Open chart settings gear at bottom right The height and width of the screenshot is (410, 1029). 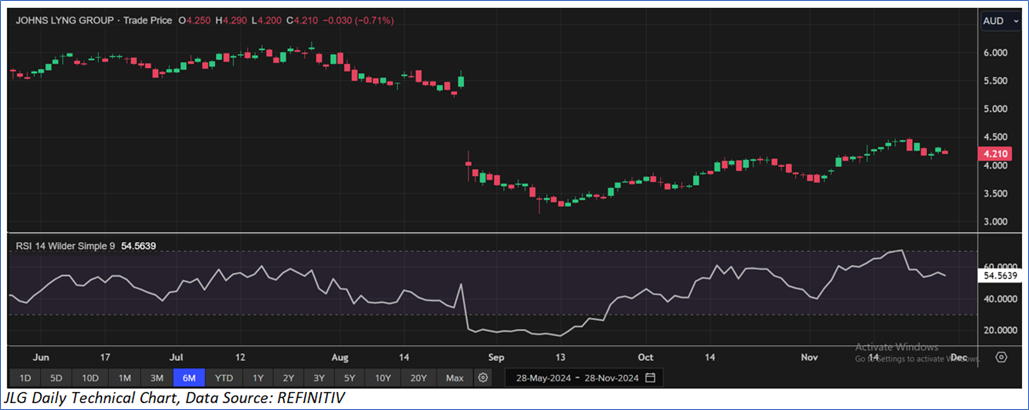click(x=1001, y=358)
